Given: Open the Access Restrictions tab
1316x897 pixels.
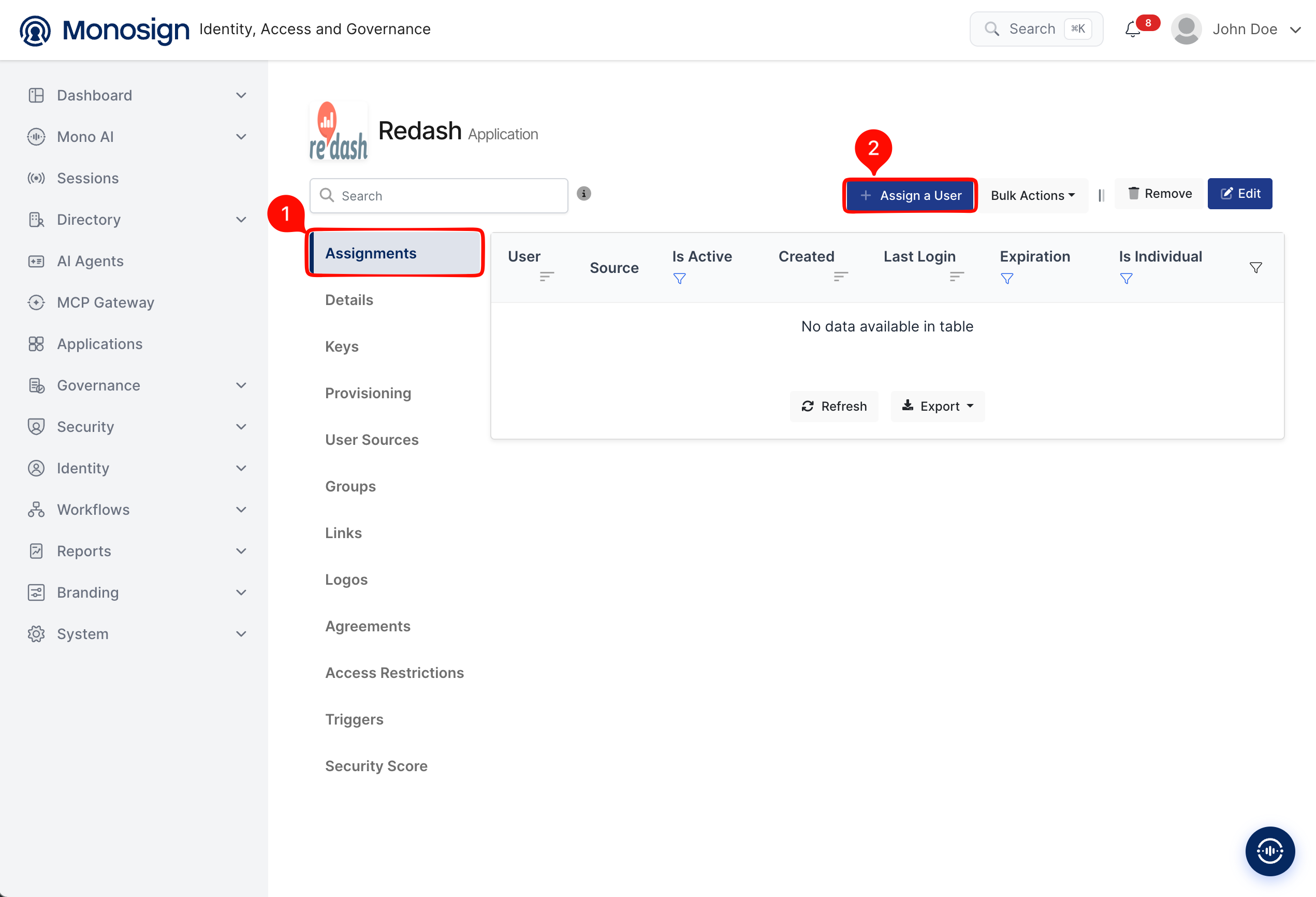Looking at the screenshot, I should pyautogui.click(x=394, y=673).
